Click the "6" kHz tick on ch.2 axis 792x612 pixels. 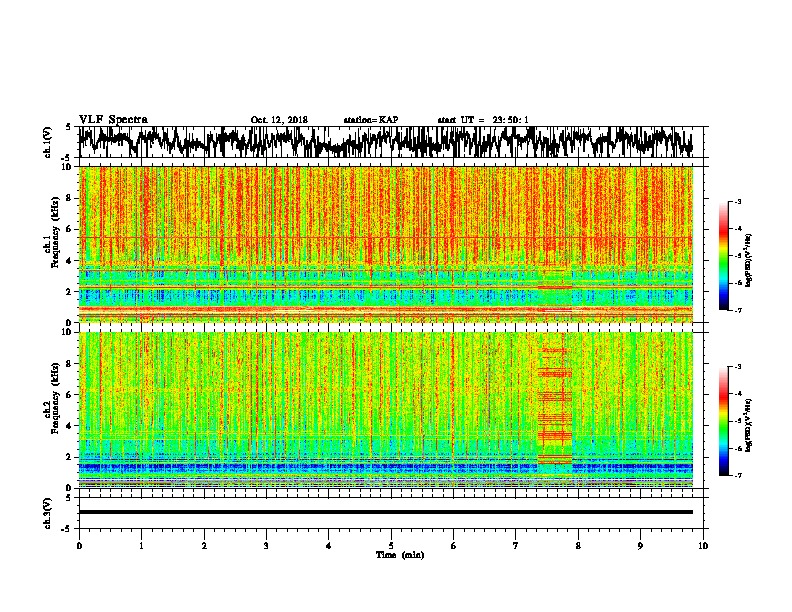point(69,395)
